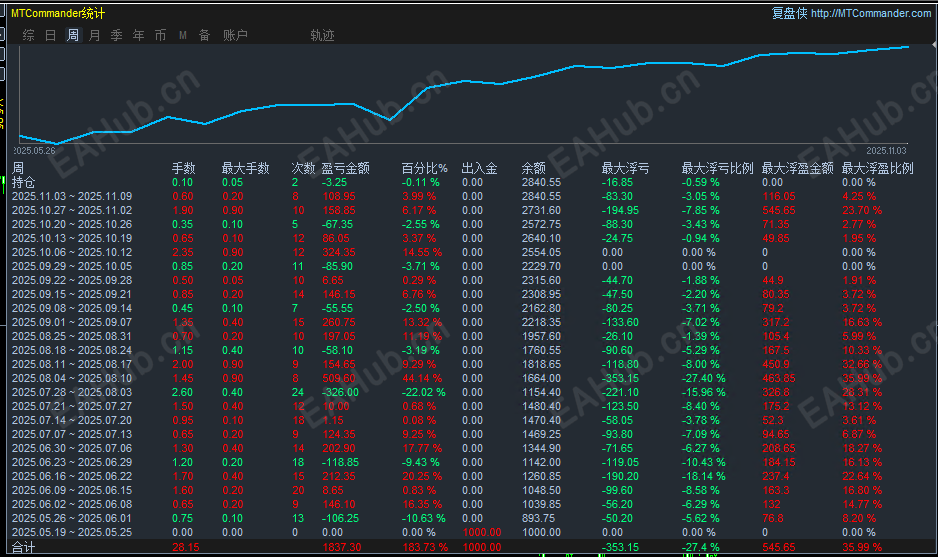Select the 2025.09.01 ~ 2025.09.07 week row
The width and height of the screenshot is (938, 557).
470,322
